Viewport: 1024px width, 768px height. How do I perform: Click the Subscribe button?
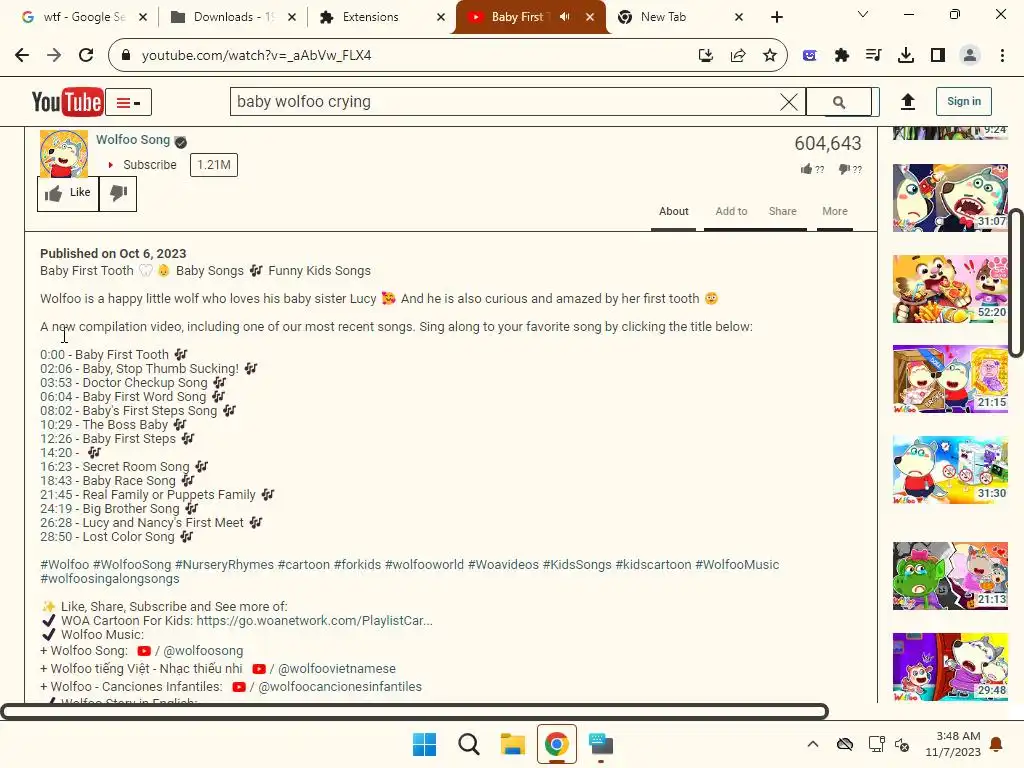(142, 165)
